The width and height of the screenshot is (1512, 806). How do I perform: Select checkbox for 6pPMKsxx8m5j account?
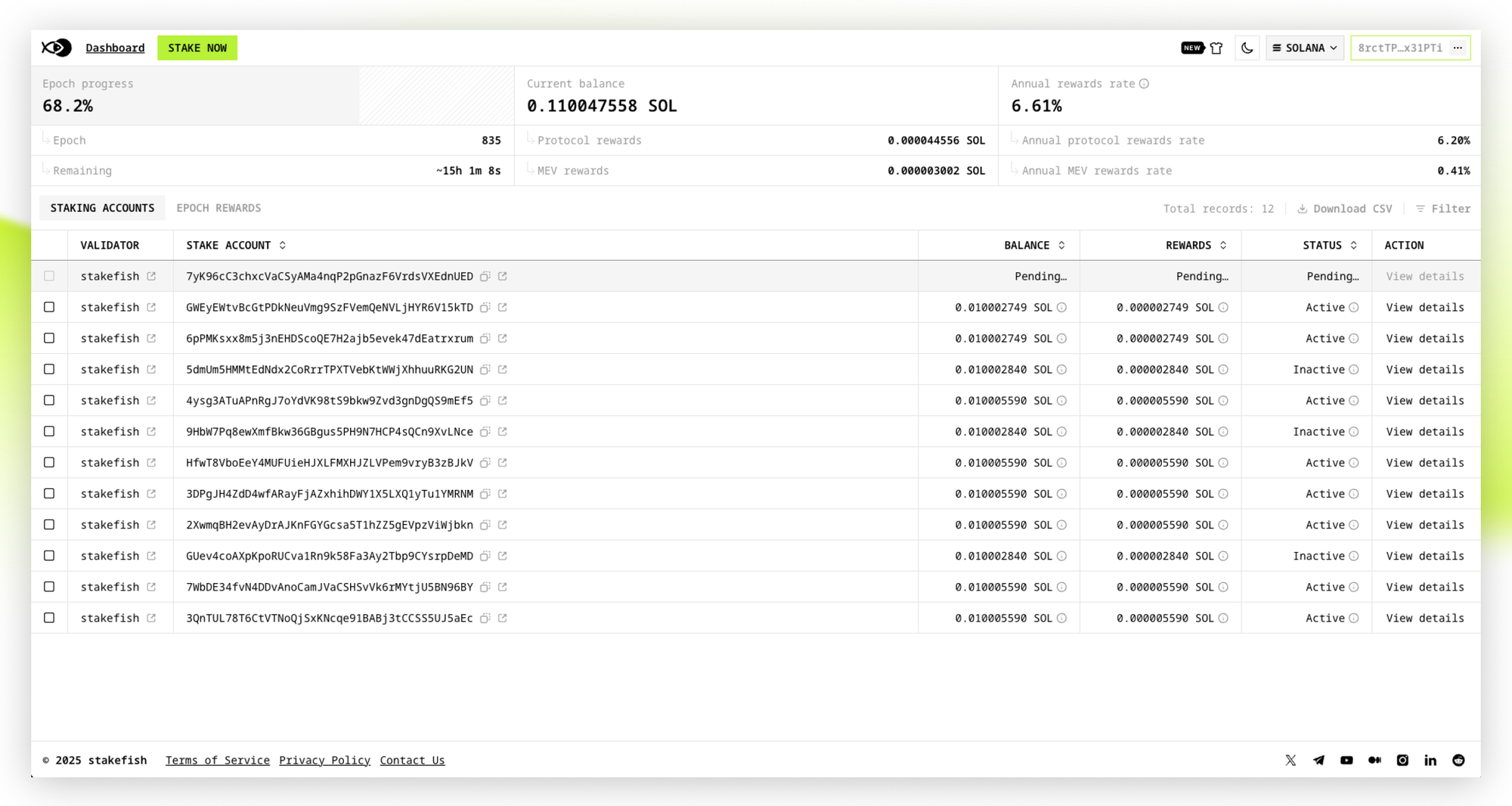click(49, 339)
